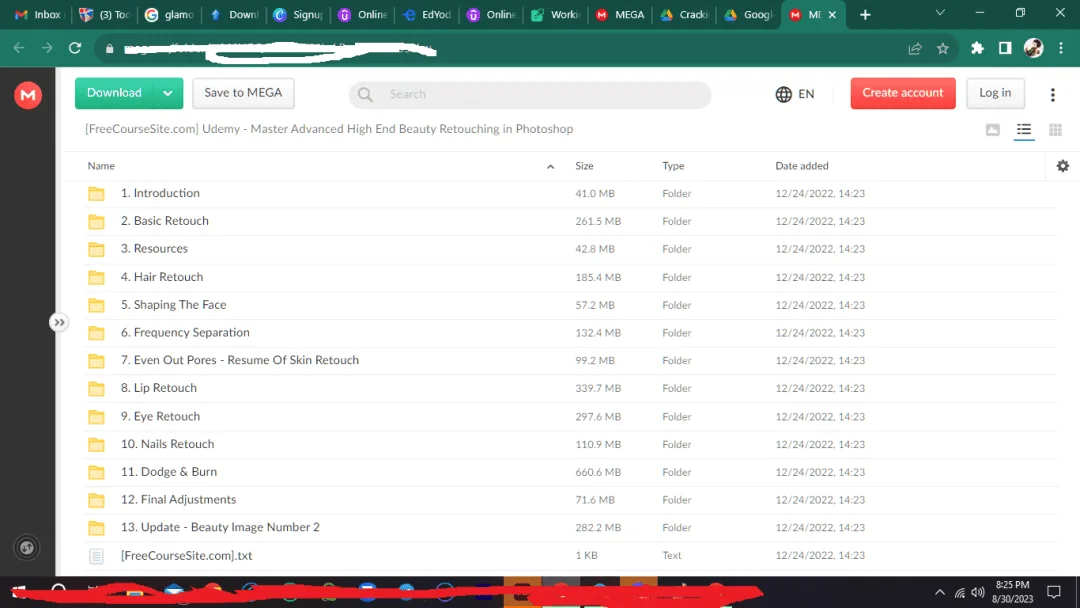Click the Create account button

pyautogui.click(x=902, y=93)
